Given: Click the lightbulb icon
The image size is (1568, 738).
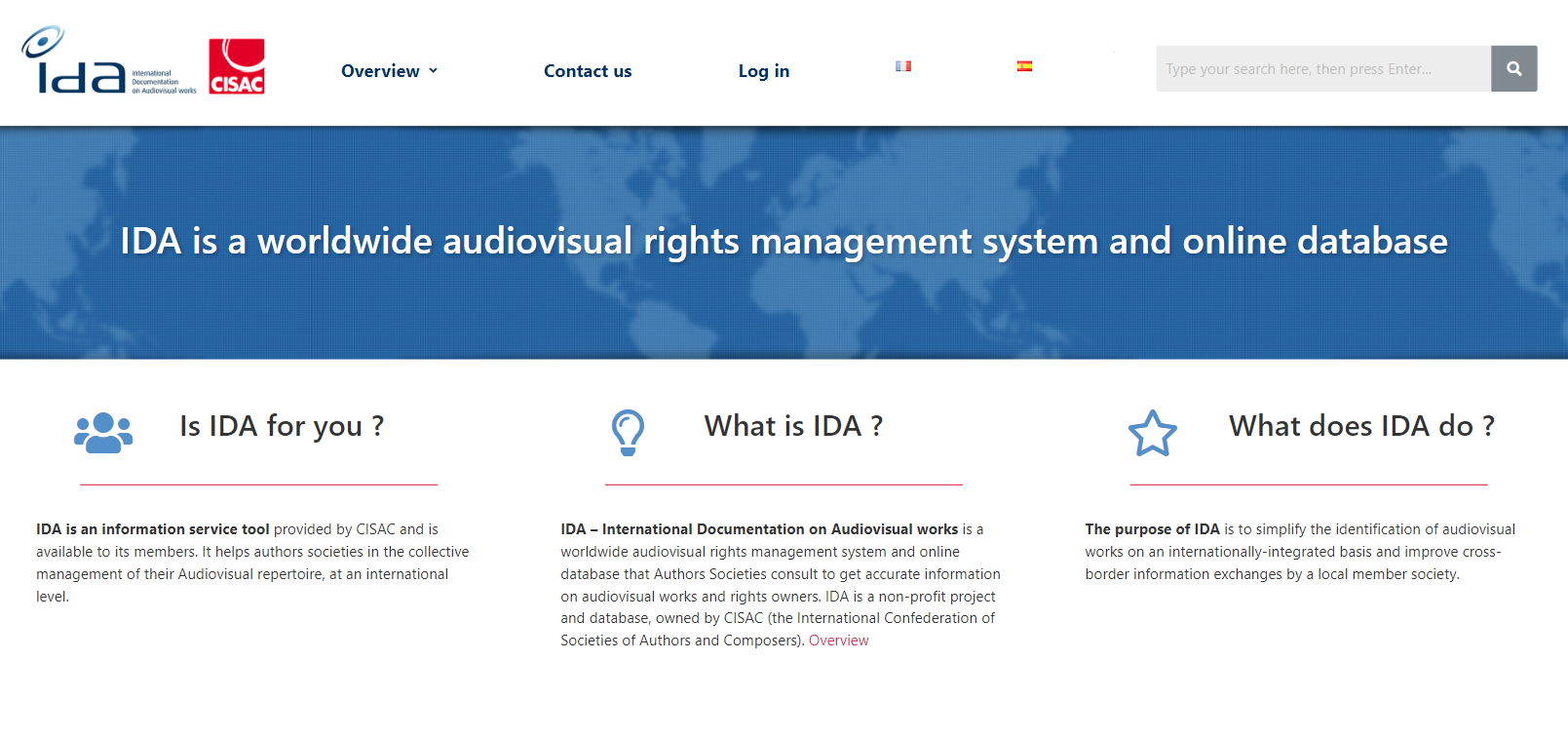Looking at the screenshot, I should [x=628, y=432].
